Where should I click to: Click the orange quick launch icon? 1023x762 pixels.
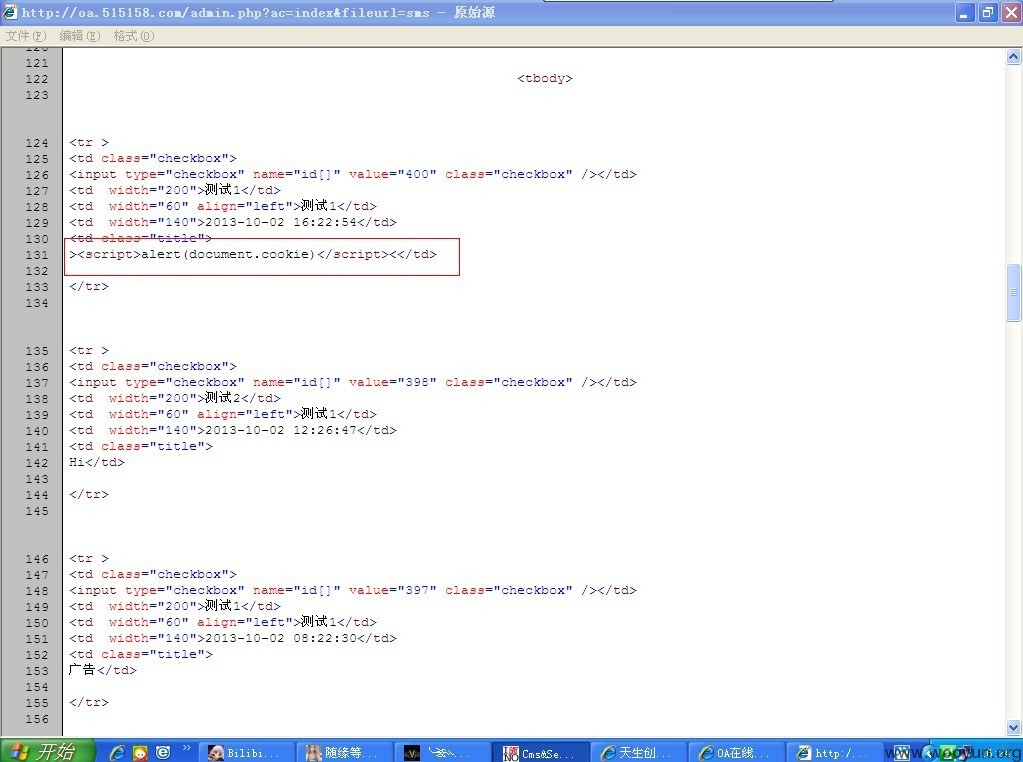(140, 752)
